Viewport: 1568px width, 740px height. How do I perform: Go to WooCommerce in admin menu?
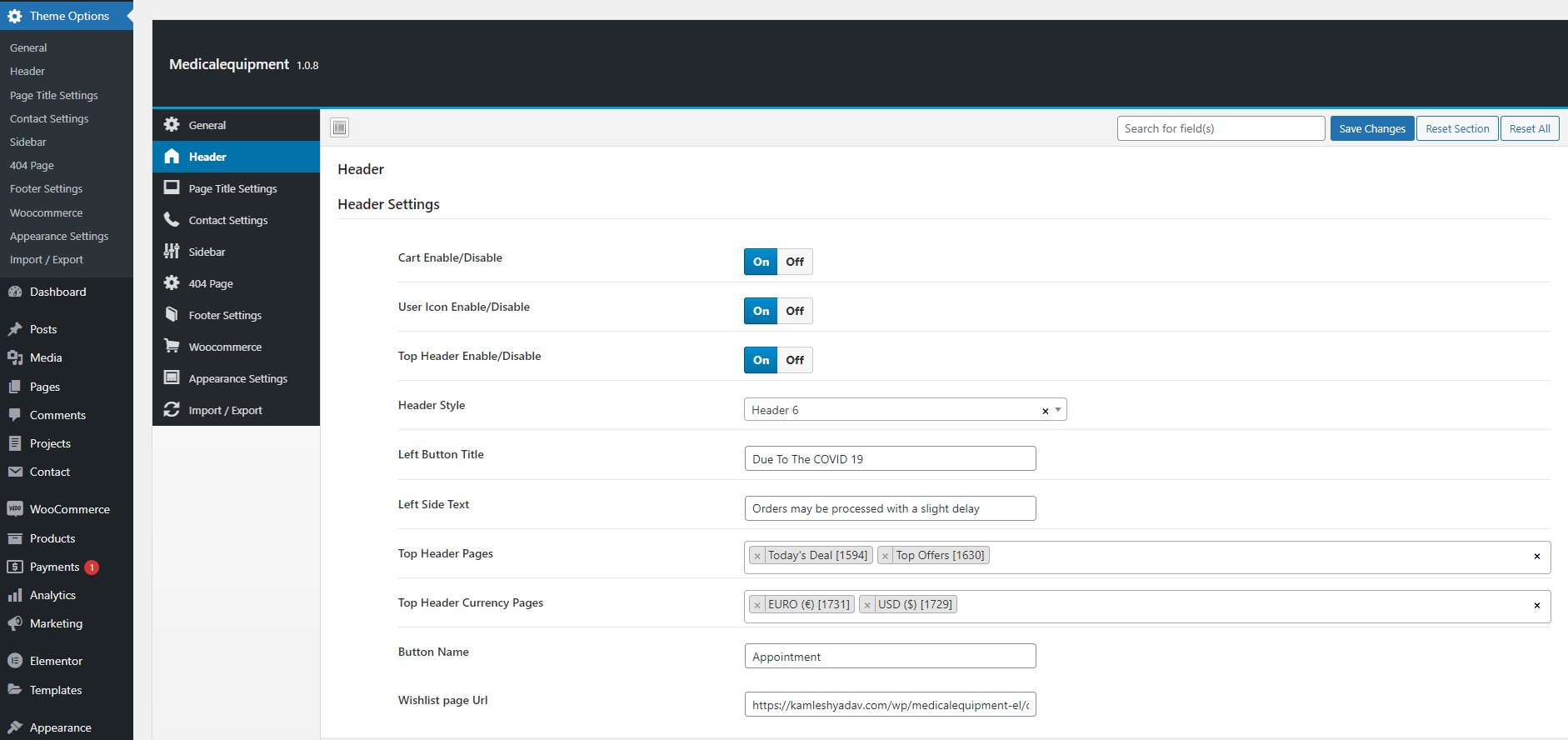coord(69,509)
